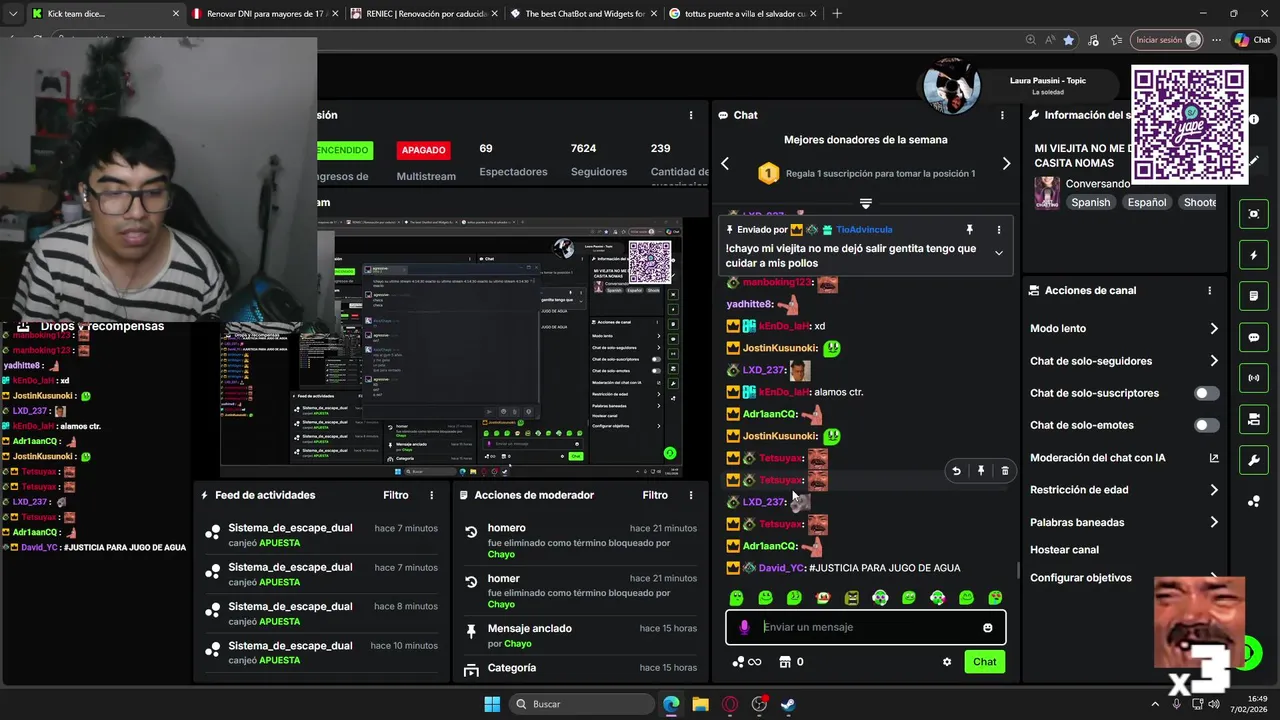Open Feed de actividades three-dot menu
This screenshot has height=720, width=1280.
tap(432, 495)
